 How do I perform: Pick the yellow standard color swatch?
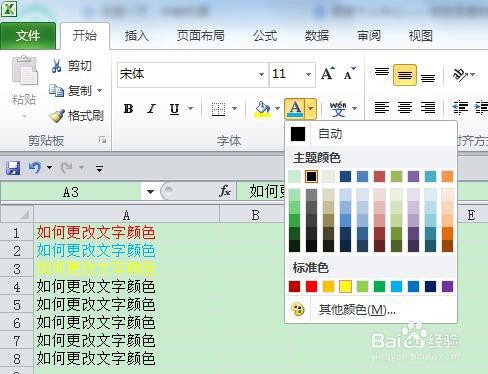pyautogui.click(x=345, y=286)
